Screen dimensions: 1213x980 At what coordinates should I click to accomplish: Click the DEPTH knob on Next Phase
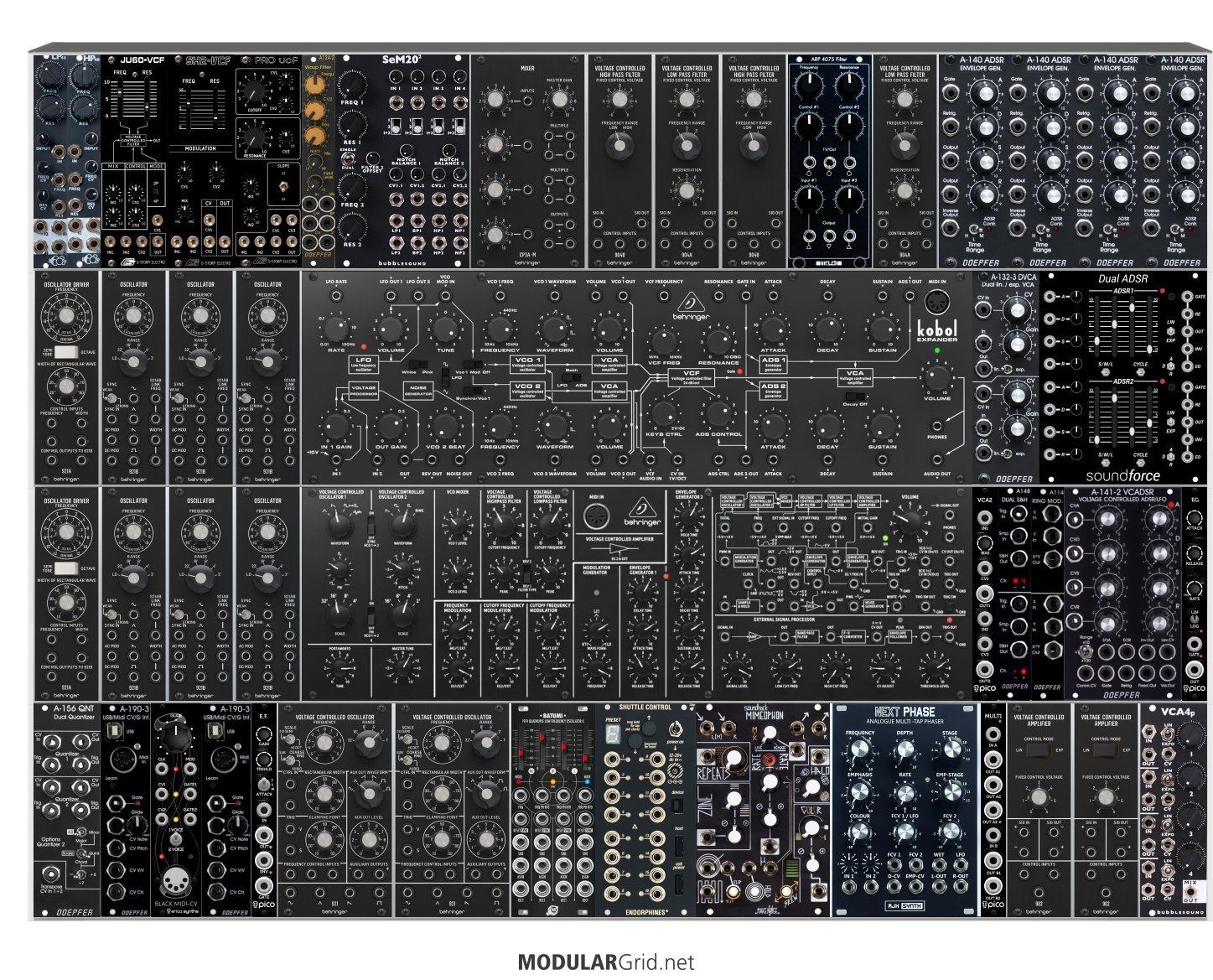coord(905,749)
